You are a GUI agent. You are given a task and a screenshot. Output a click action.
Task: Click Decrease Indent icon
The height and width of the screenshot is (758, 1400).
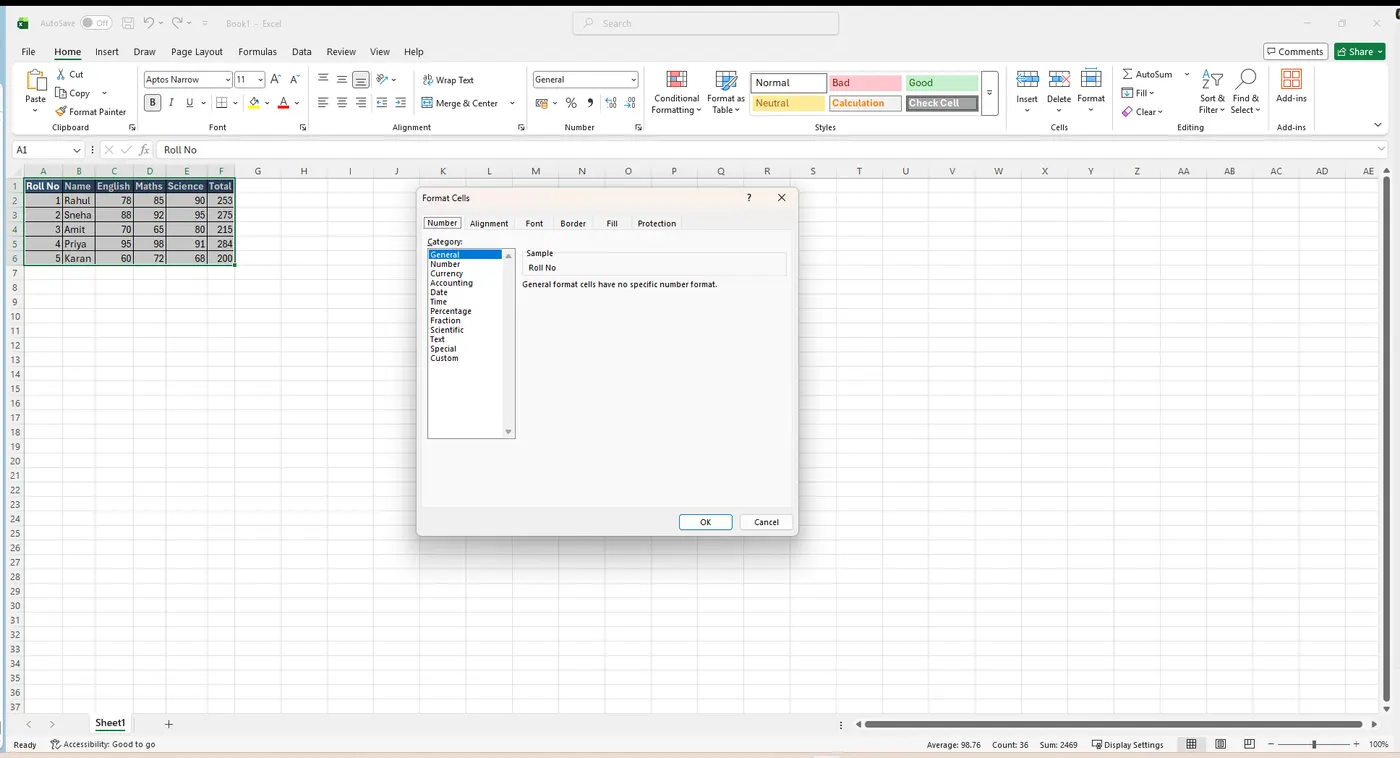pyautogui.click(x=382, y=103)
